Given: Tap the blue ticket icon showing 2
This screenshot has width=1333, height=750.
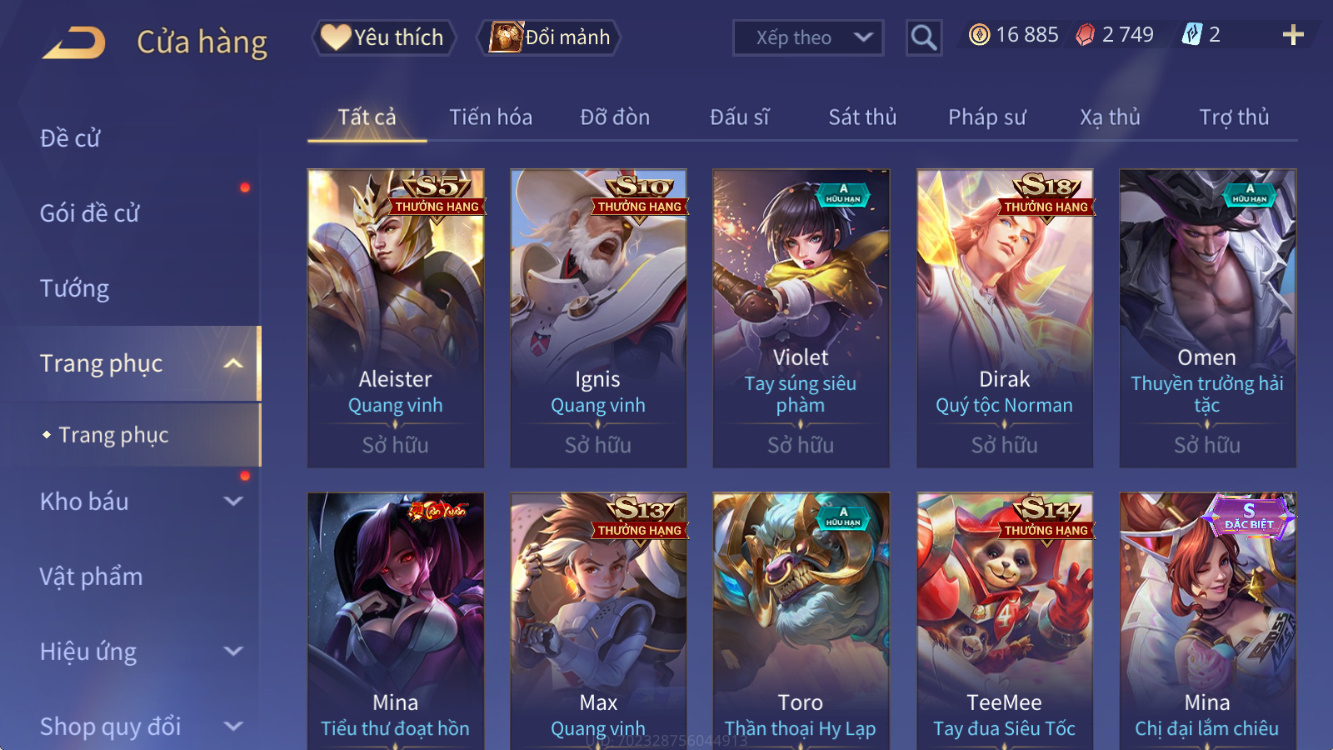Looking at the screenshot, I should pyautogui.click(x=1192, y=35).
